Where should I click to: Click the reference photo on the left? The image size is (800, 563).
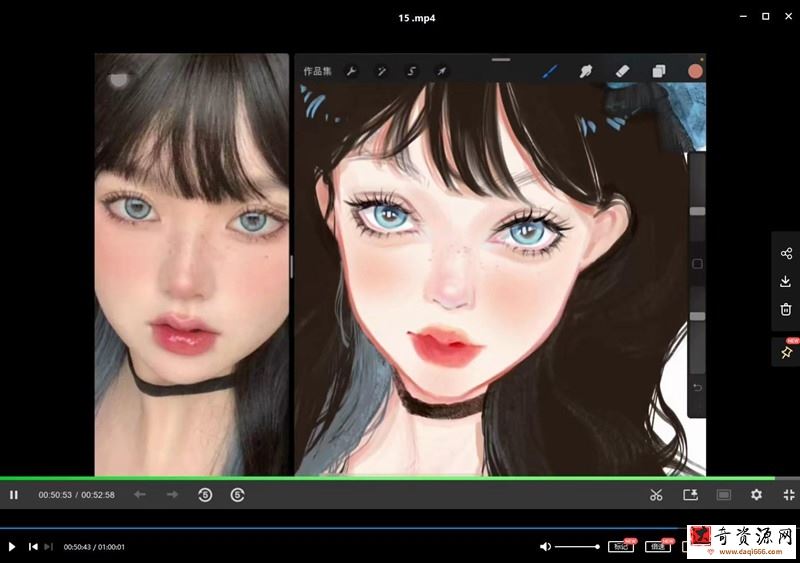pyautogui.click(x=192, y=264)
